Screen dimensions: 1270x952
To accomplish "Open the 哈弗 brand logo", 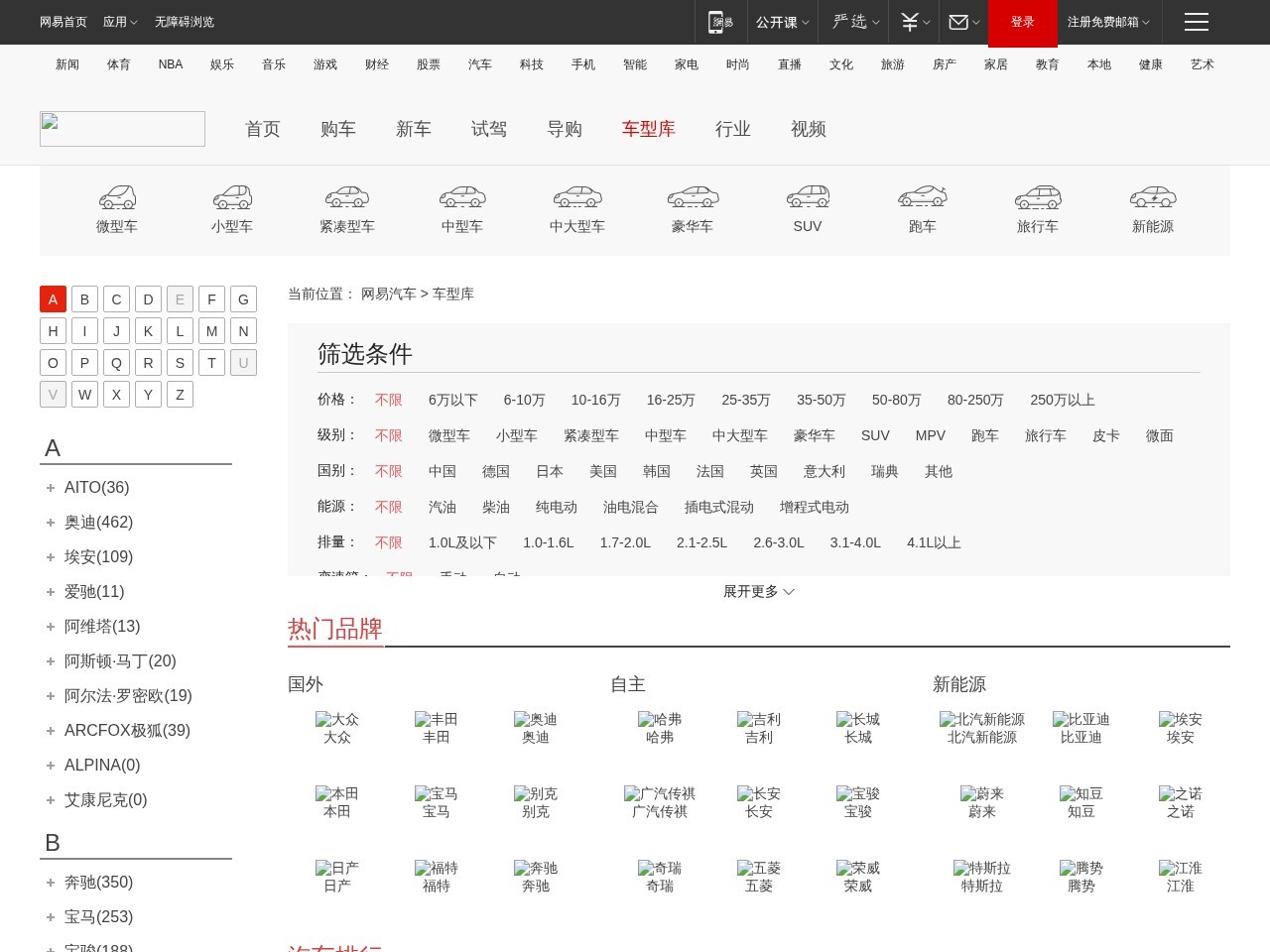I will coord(660,719).
